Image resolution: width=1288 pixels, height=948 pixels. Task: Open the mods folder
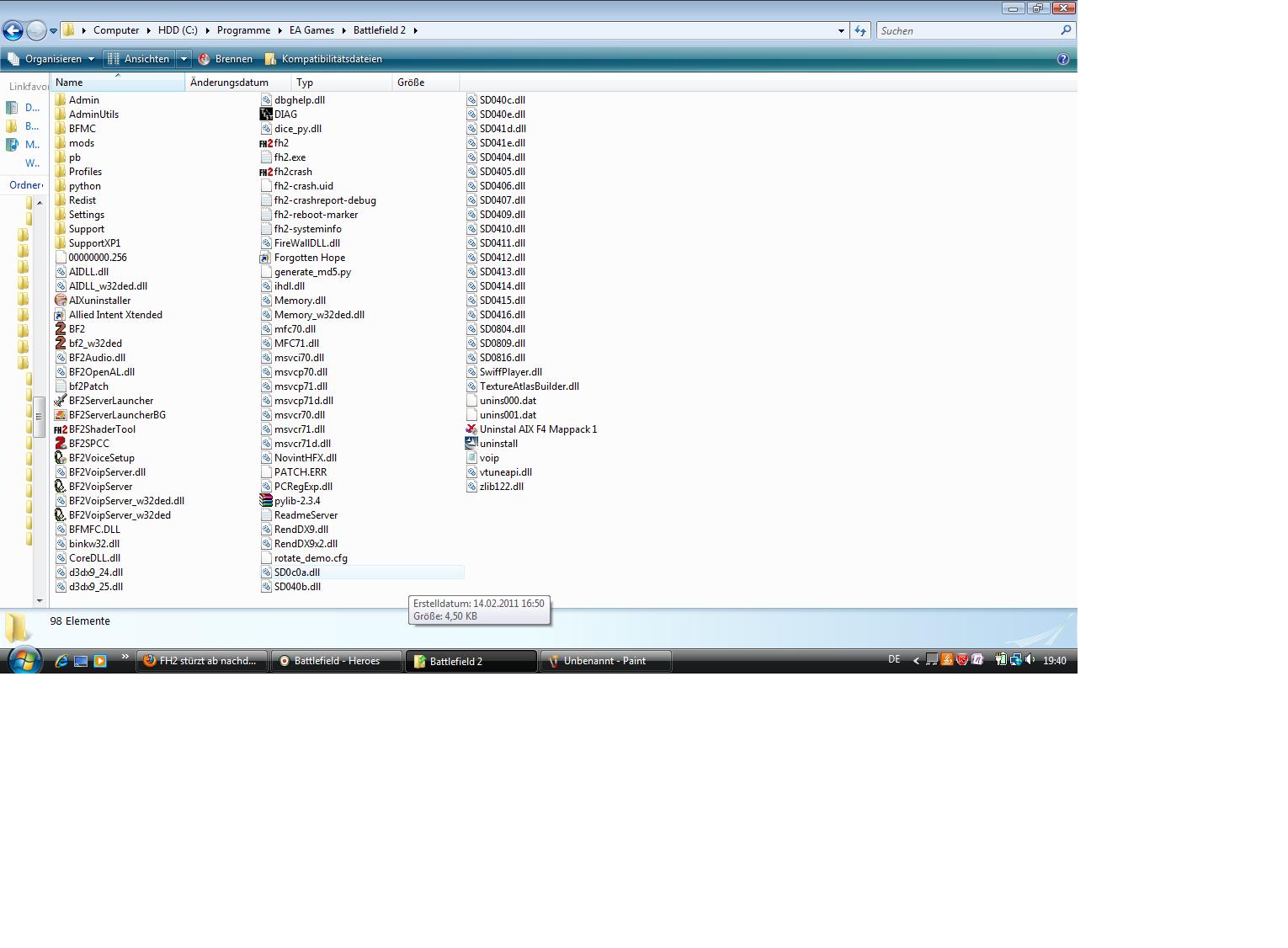[x=81, y=143]
